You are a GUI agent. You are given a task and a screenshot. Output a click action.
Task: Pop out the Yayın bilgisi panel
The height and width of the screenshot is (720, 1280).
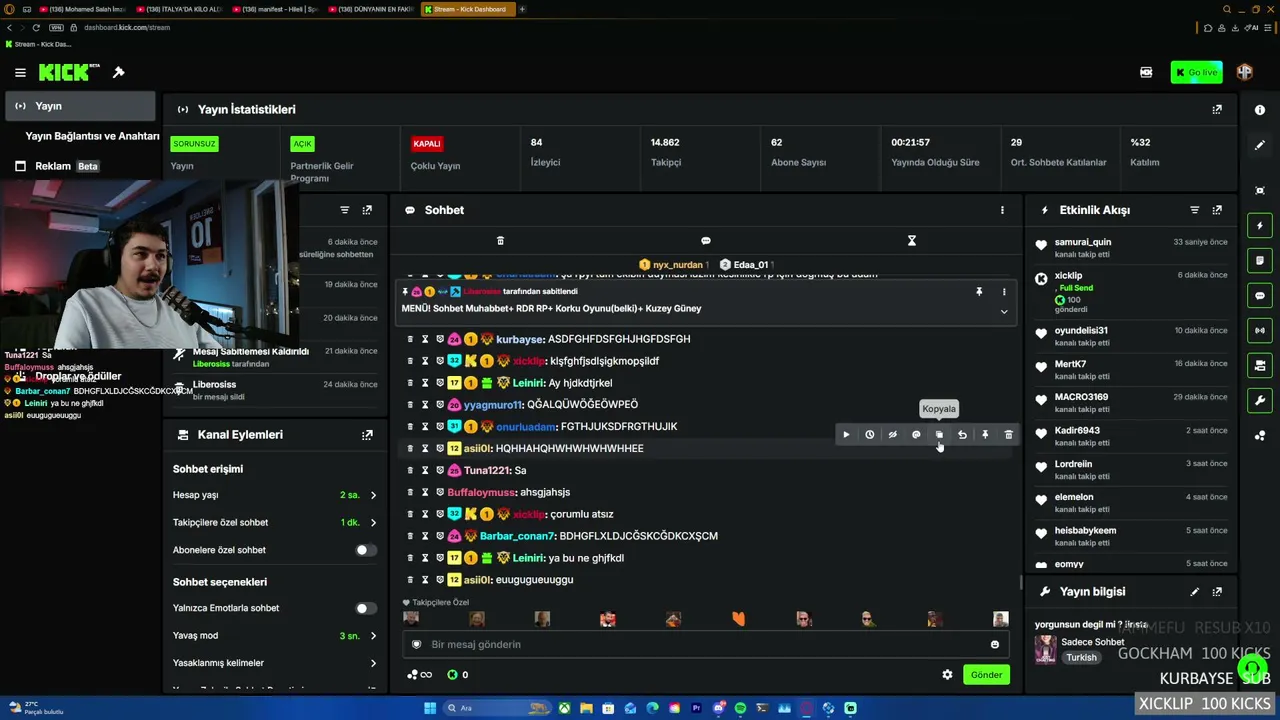point(1217,592)
